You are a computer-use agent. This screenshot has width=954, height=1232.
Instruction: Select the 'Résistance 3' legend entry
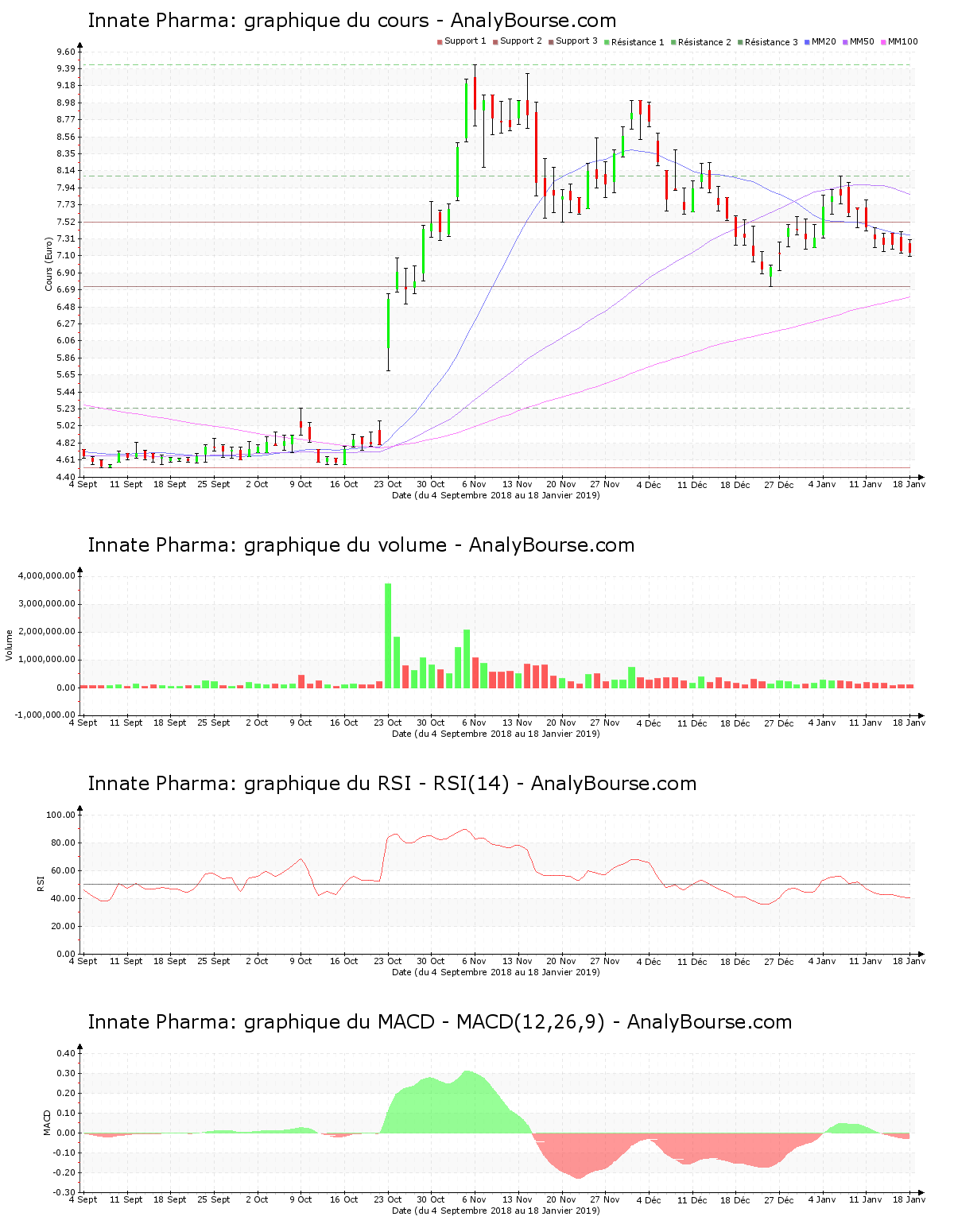coord(767,41)
